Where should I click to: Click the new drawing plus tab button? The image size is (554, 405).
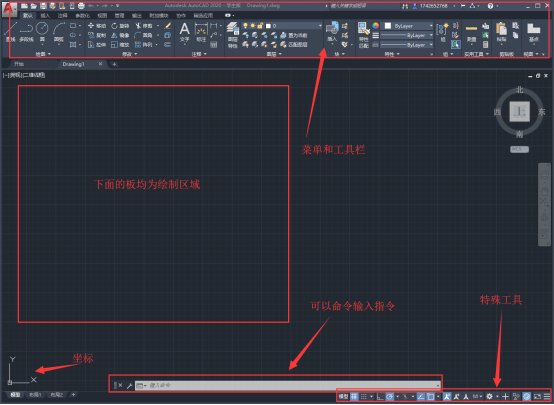tap(114, 64)
